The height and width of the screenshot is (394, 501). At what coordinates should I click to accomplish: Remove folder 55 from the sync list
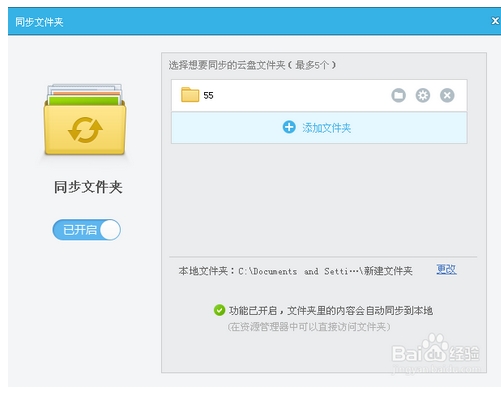(x=447, y=95)
